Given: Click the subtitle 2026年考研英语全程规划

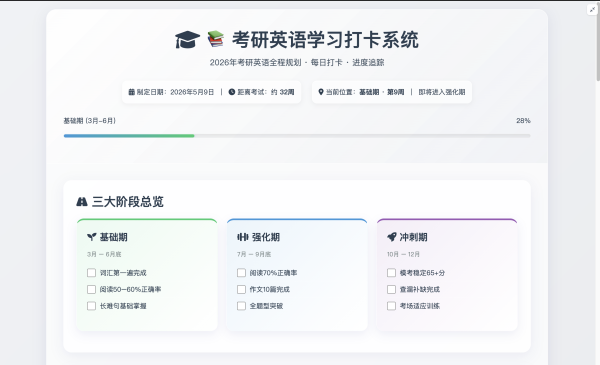Looking at the screenshot, I should coord(256,62).
